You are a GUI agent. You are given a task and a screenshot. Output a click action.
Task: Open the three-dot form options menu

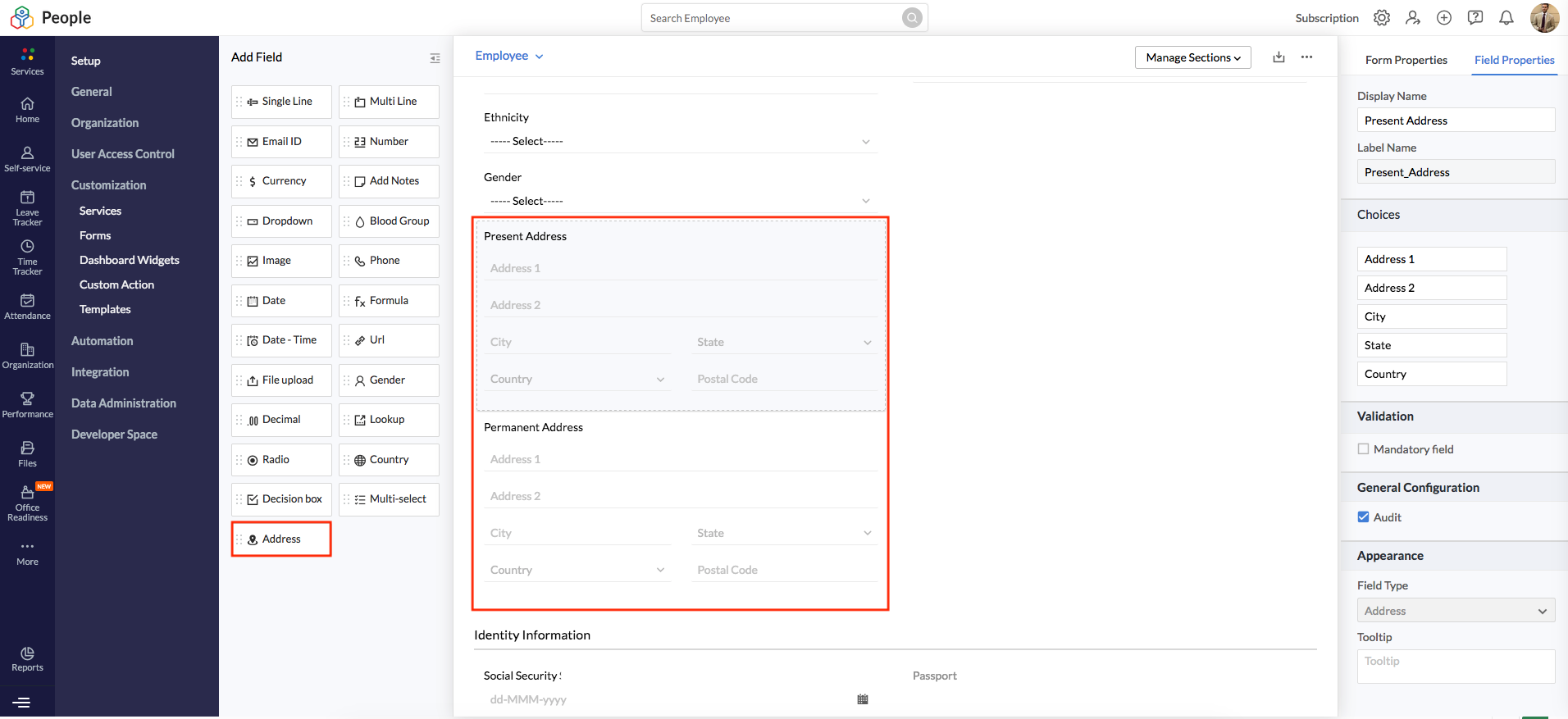click(1306, 57)
